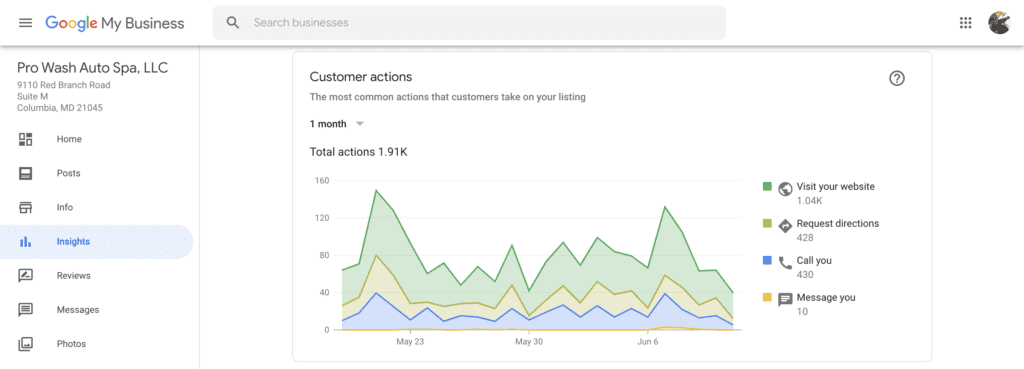This screenshot has height=369, width=1024.
Task: Click the Reviews icon in sidebar
Action: click(25, 276)
